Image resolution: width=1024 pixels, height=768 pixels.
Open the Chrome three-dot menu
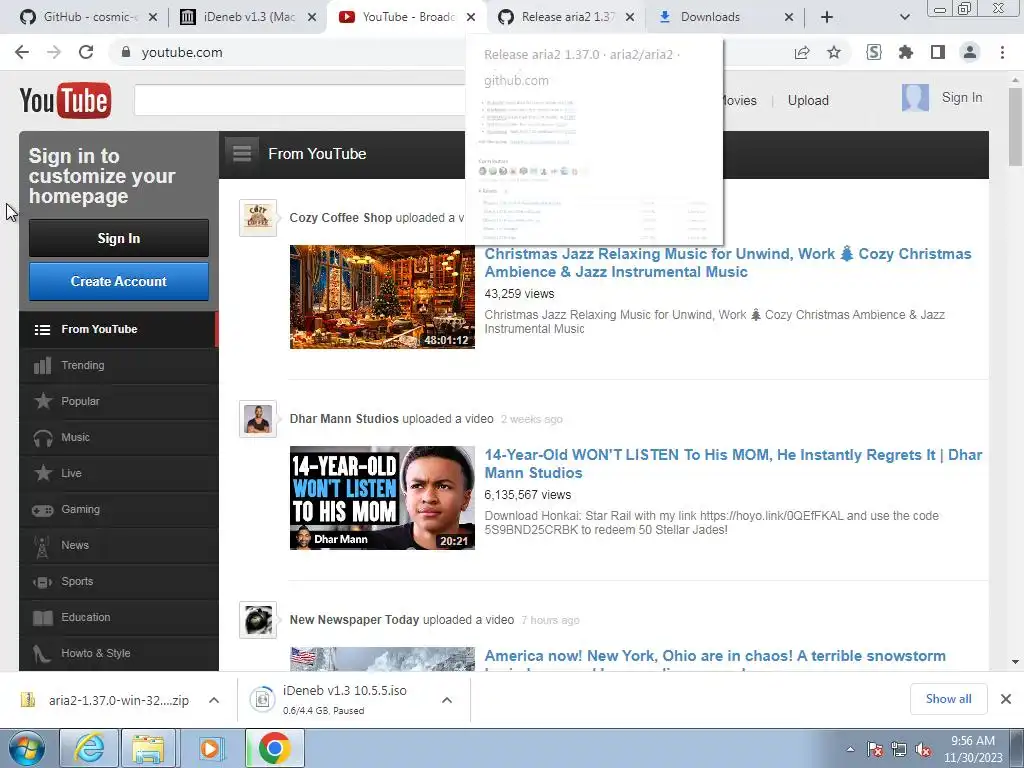coord(1002,52)
